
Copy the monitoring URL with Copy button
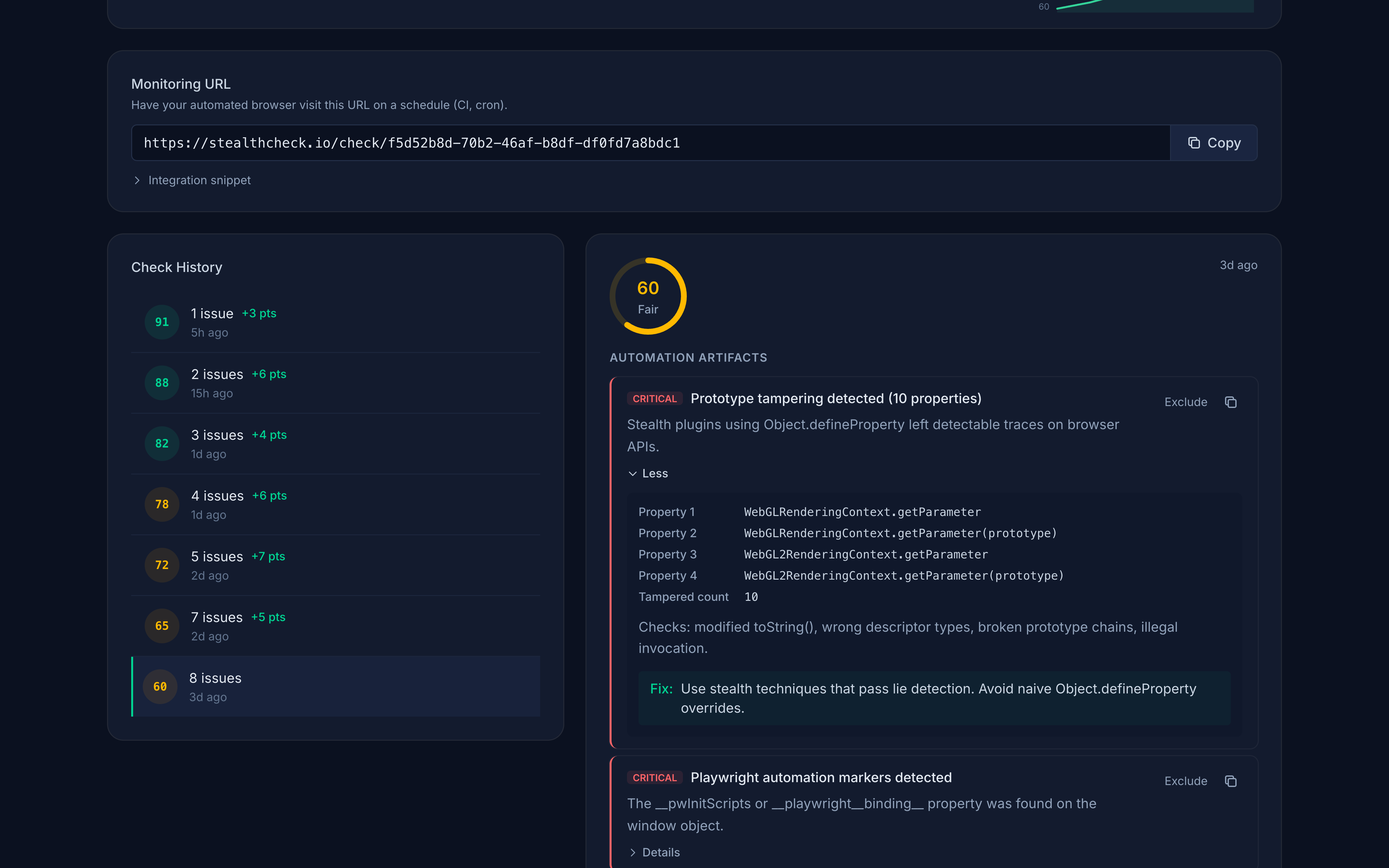pos(1213,143)
